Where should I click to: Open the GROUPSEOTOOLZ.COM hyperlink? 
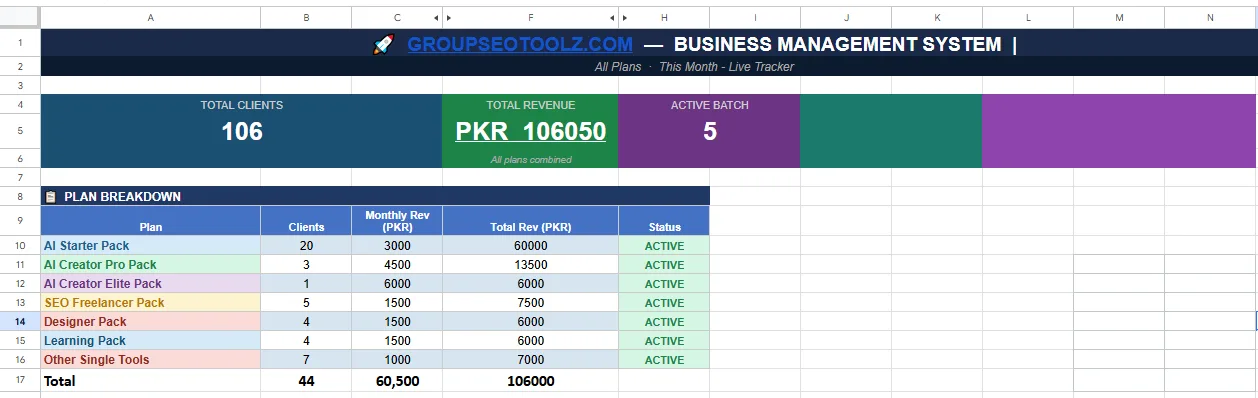coord(520,44)
